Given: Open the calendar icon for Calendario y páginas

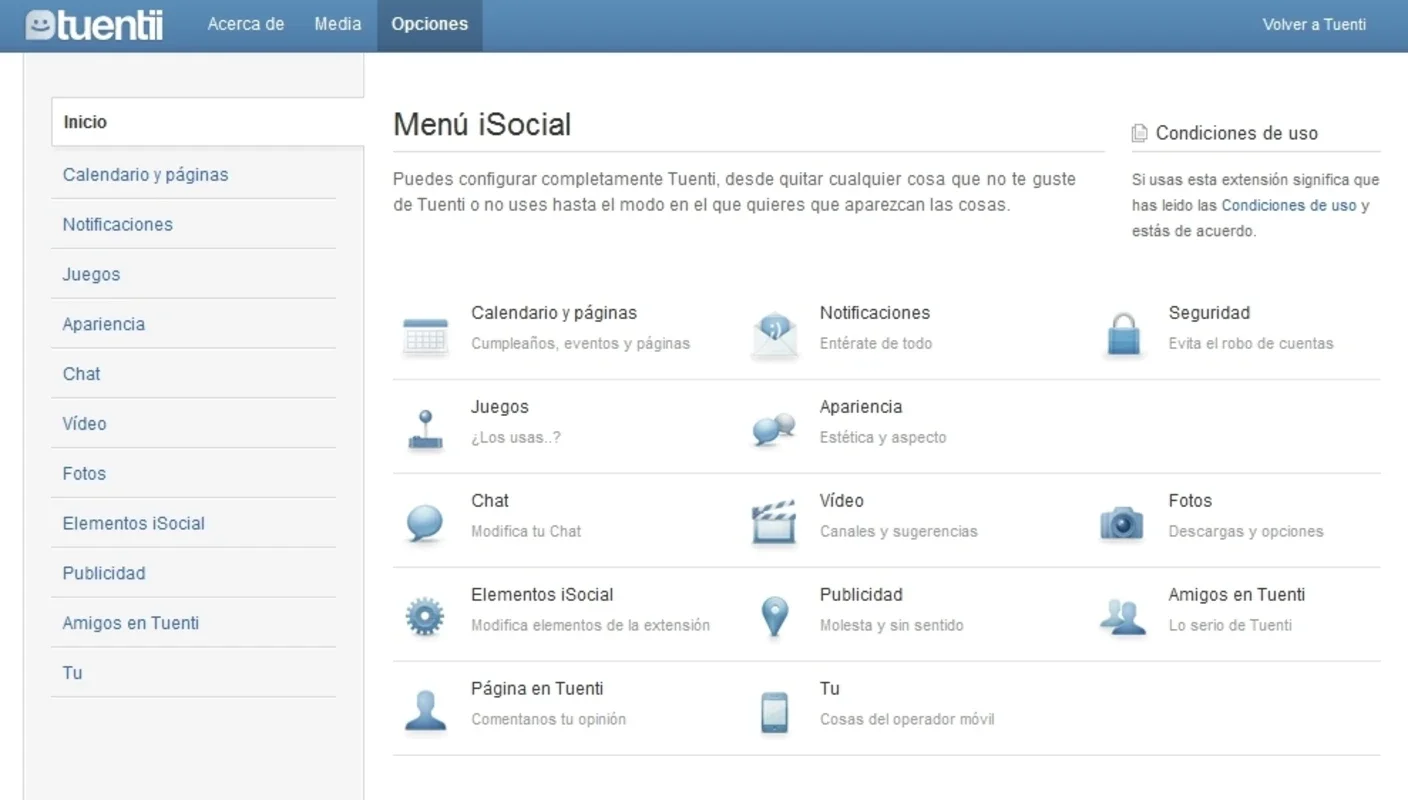Looking at the screenshot, I should [425, 337].
